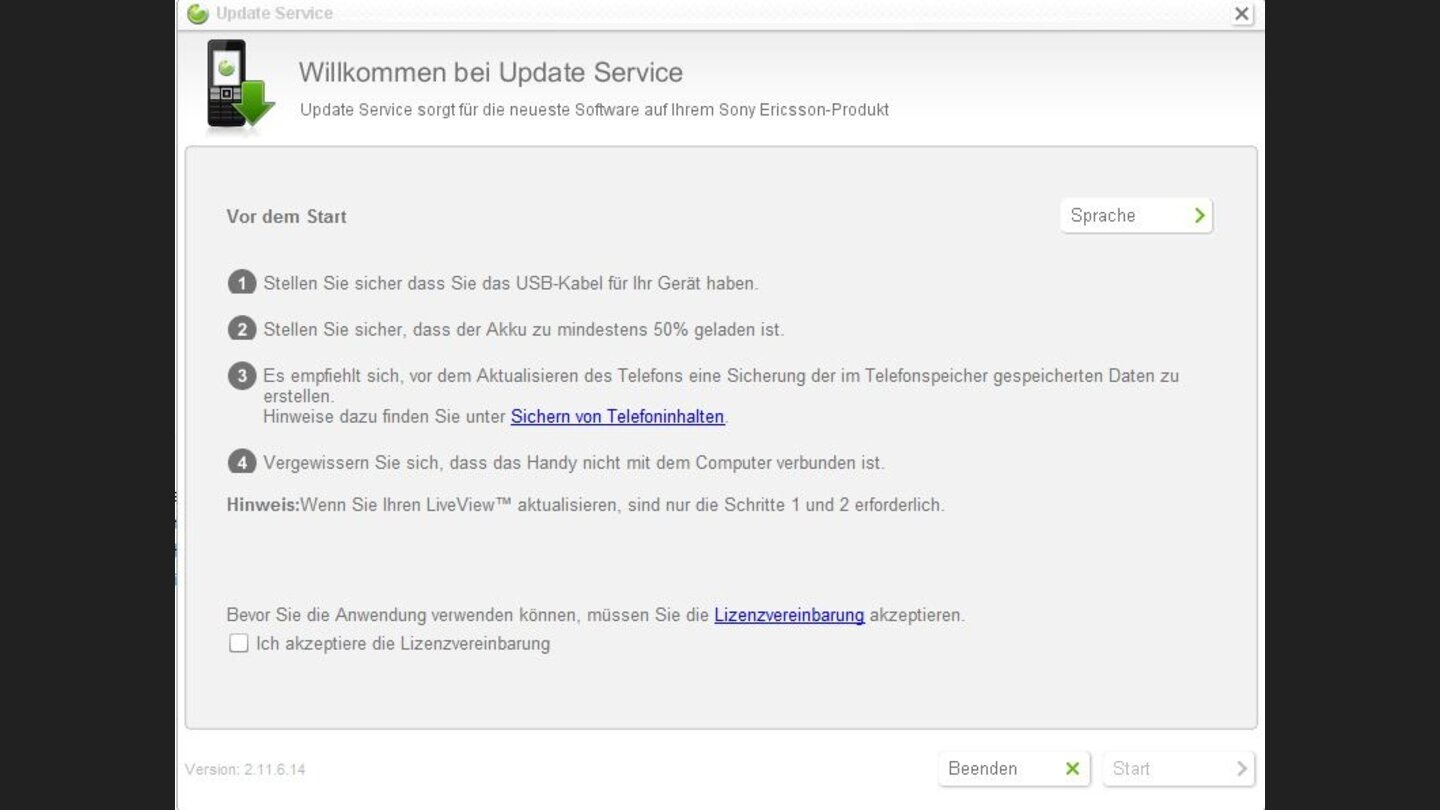Accept the Lizenzvereinbarung checkbox

[238, 643]
